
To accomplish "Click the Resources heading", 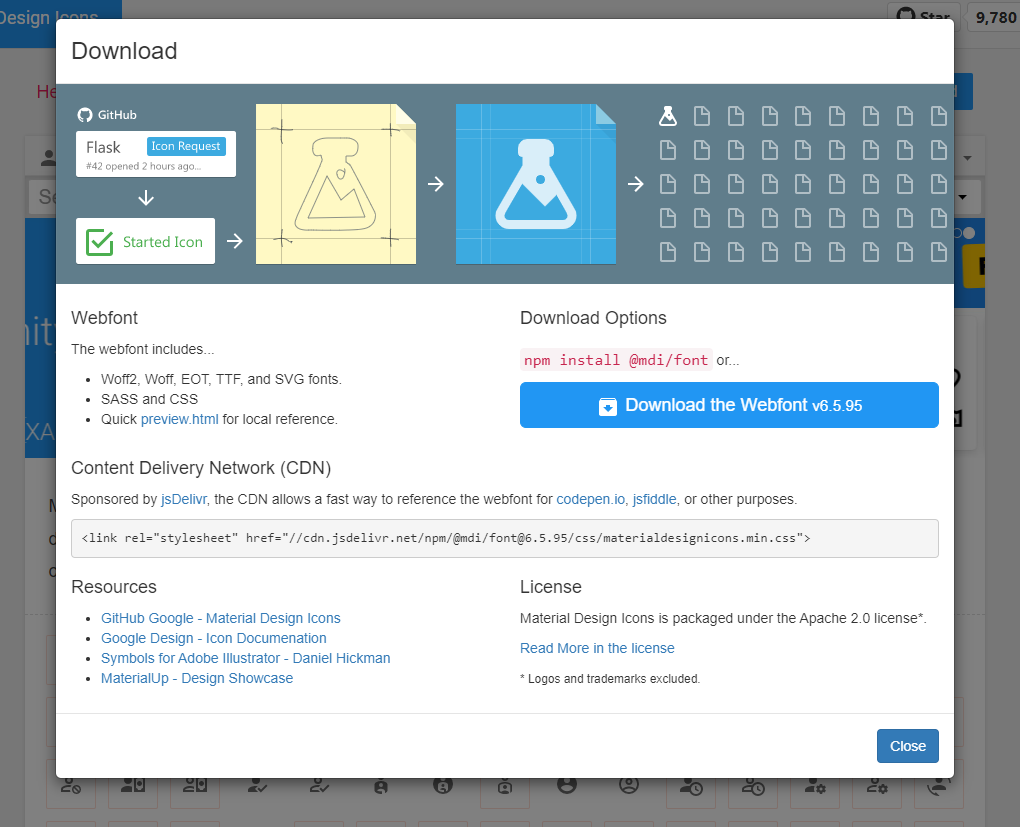I will (114, 587).
